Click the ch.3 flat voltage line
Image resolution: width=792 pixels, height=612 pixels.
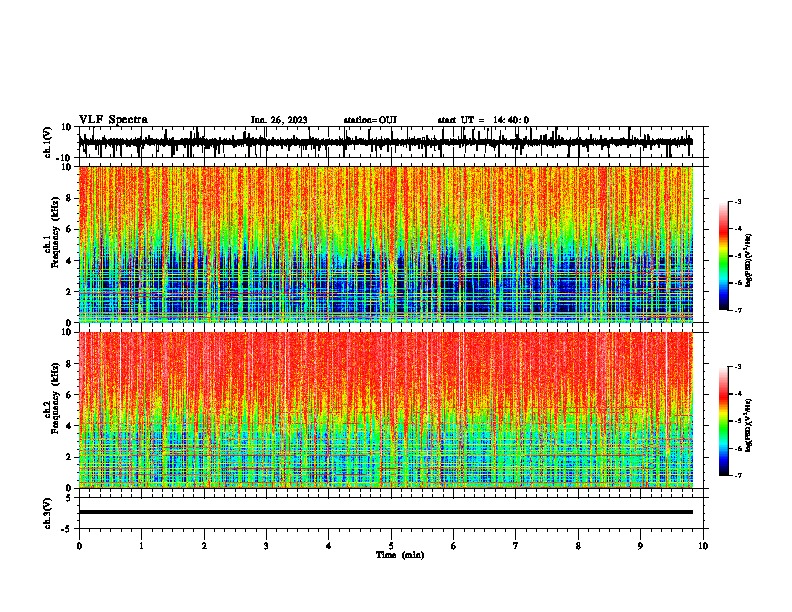click(385, 512)
